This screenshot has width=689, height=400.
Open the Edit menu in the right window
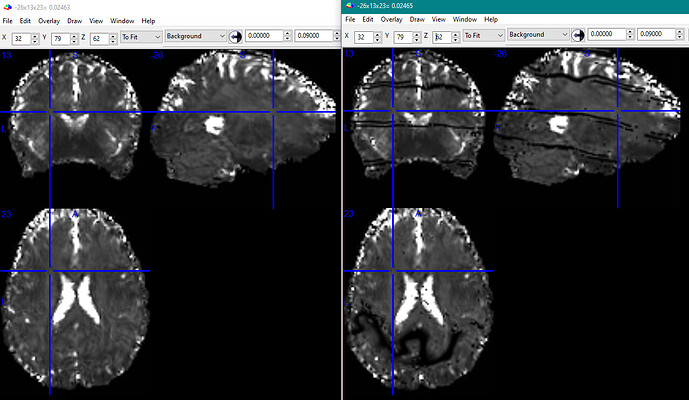[368, 19]
